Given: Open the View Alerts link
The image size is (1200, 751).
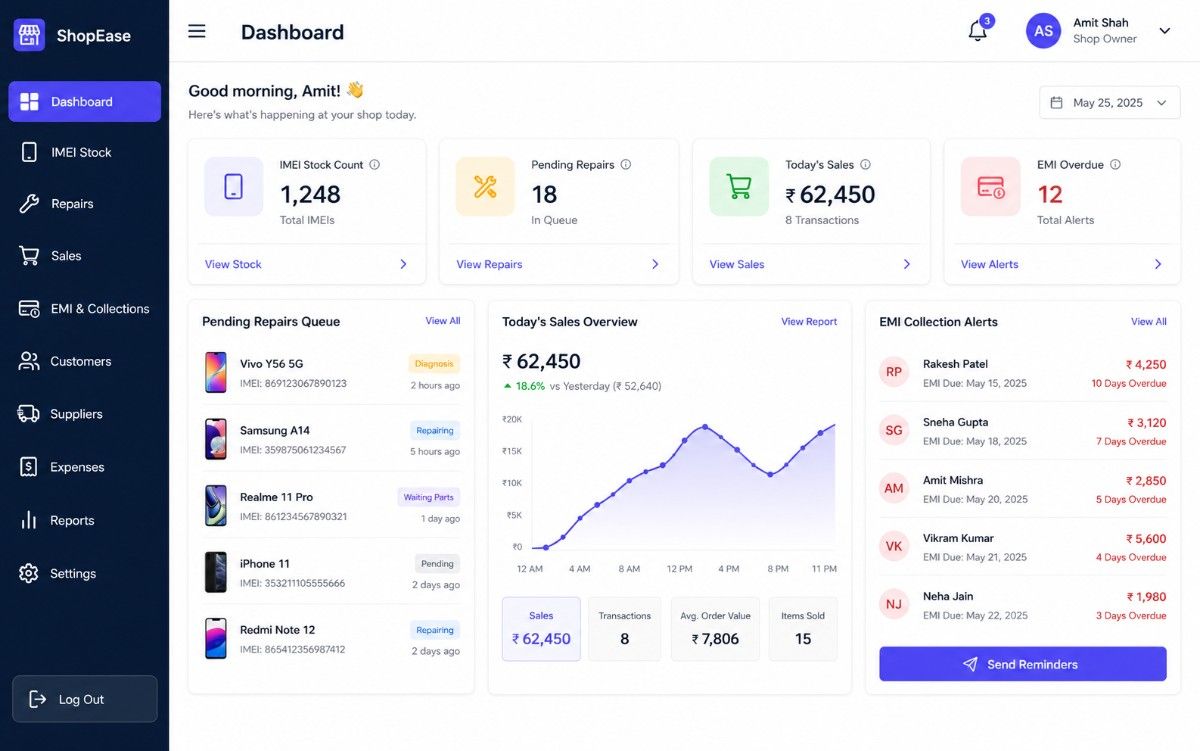Looking at the screenshot, I should [990, 264].
